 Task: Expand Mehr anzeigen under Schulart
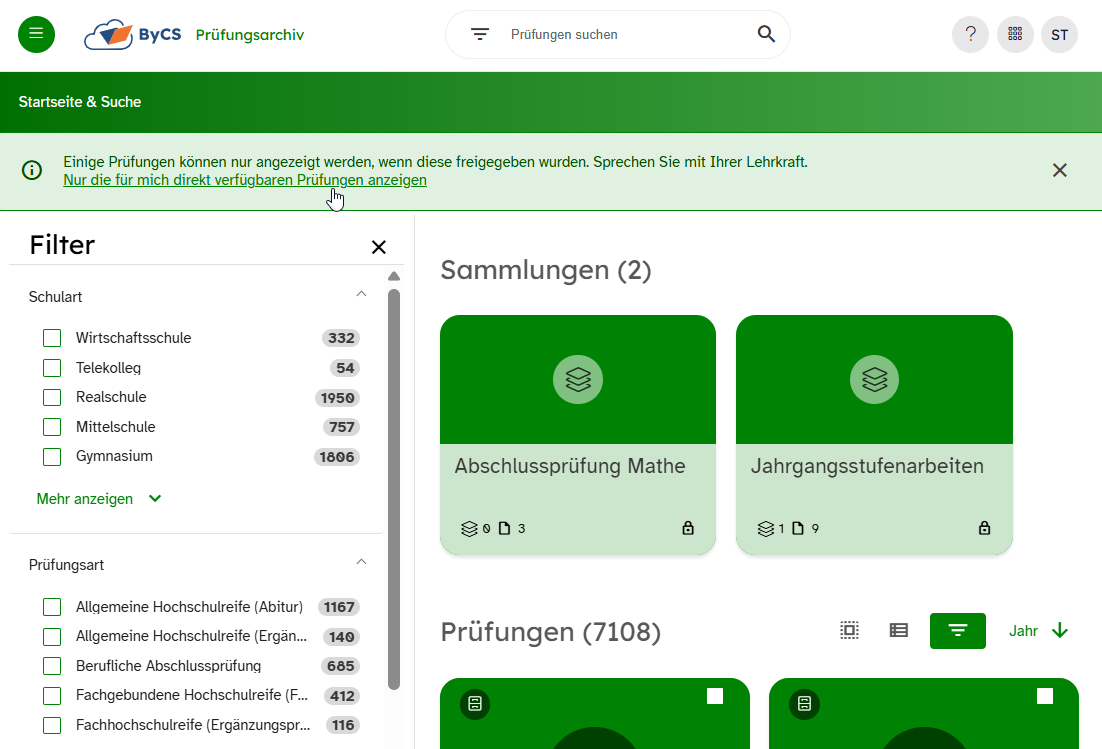99,499
